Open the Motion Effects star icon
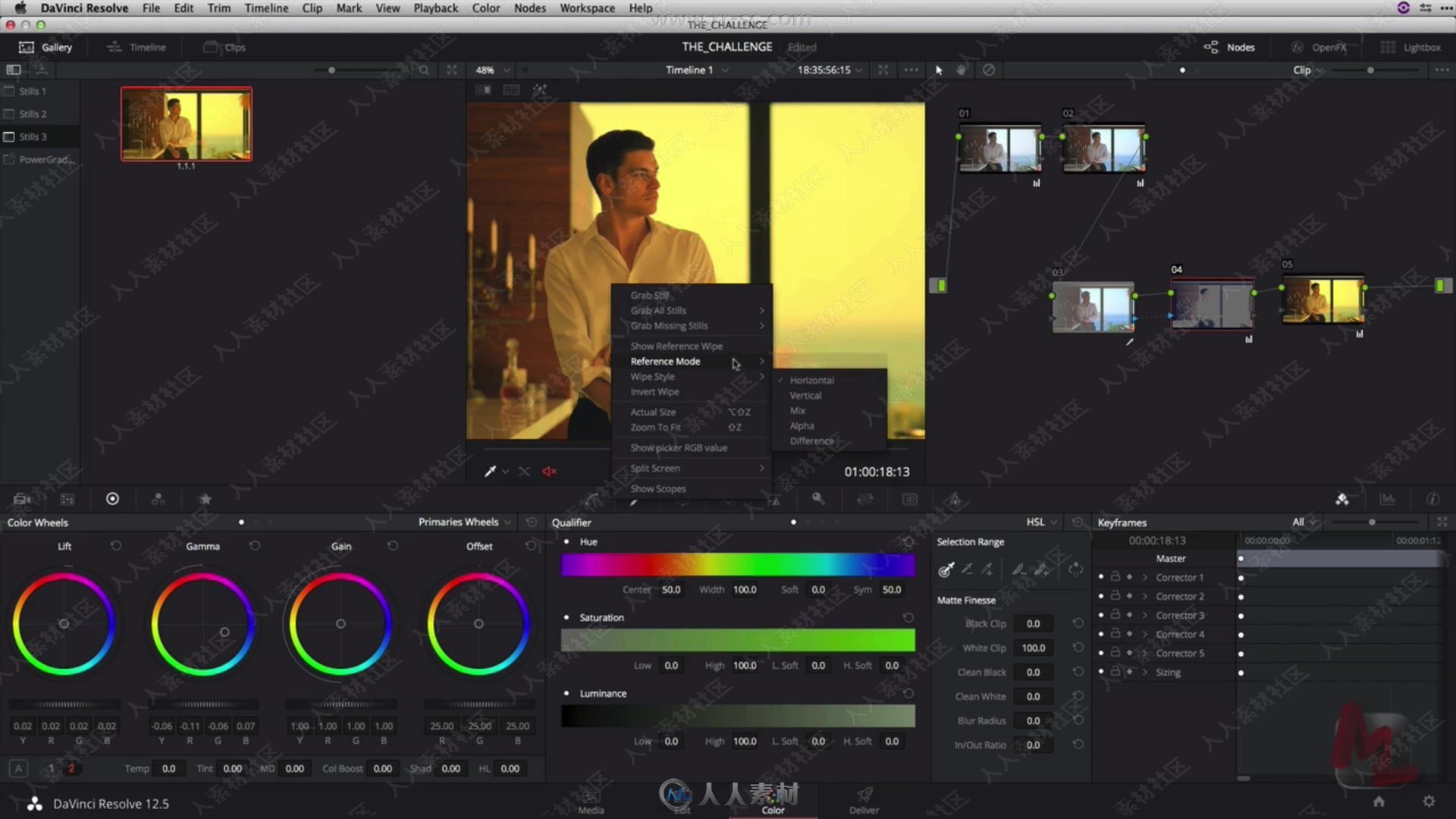The width and height of the screenshot is (1456, 819). (x=206, y=499)
